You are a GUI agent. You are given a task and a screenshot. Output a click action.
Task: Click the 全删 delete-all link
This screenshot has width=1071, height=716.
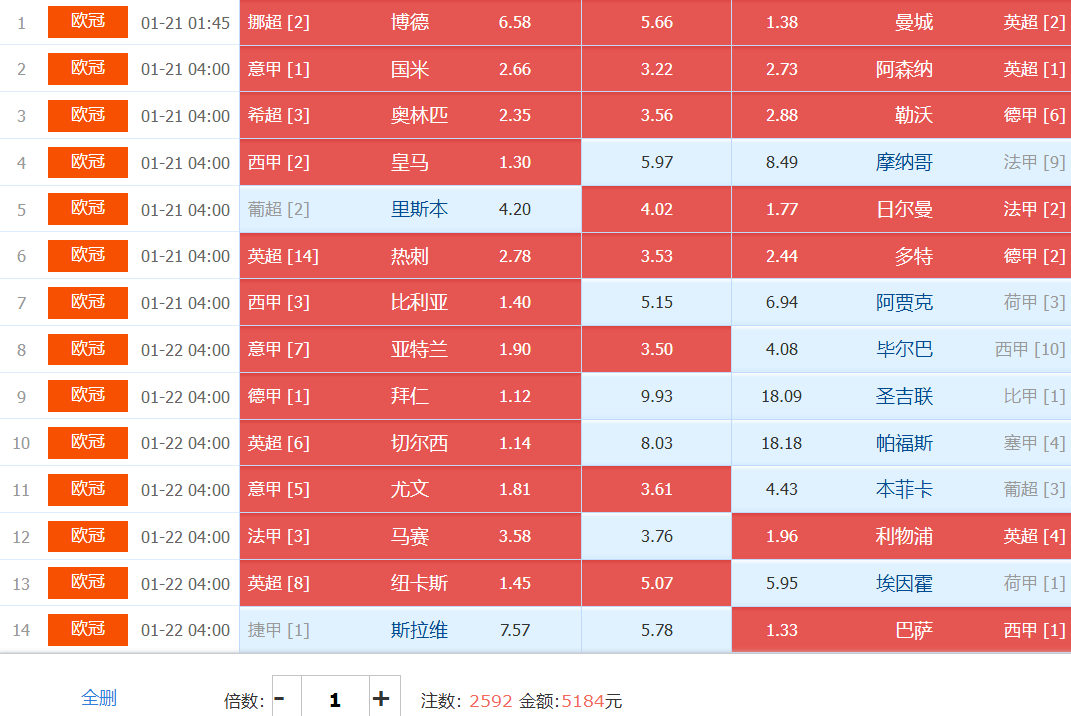[99, 698]
